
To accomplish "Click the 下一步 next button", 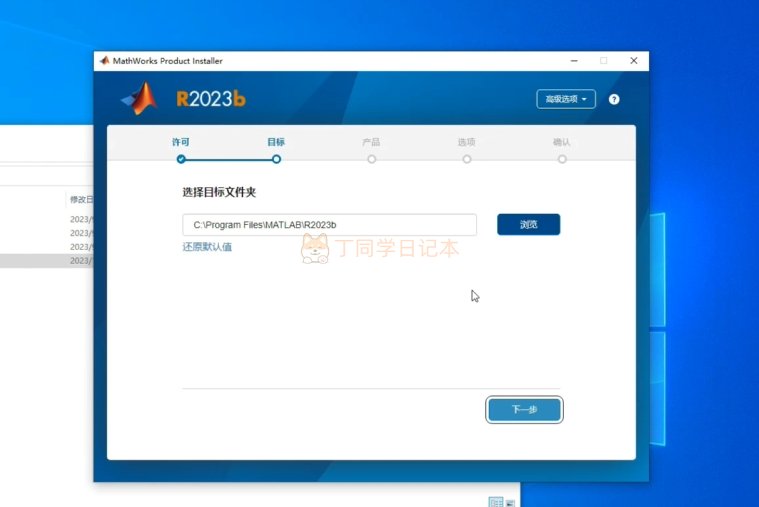I will (x=524, y=410).
